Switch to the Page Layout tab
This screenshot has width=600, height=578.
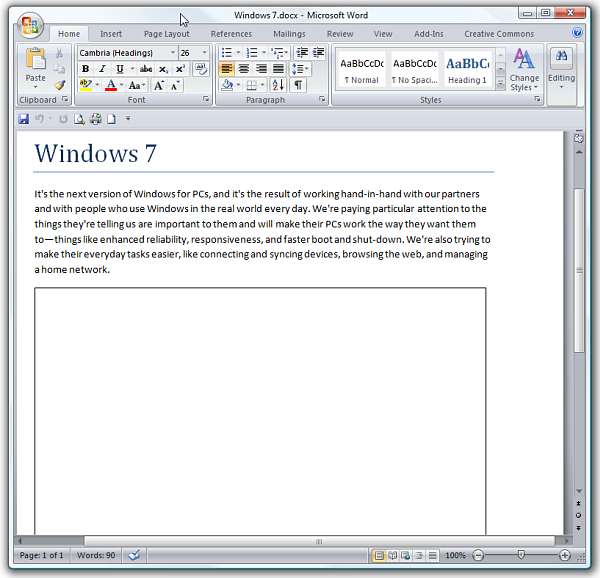pyautogui.click(x=166, y=34)
